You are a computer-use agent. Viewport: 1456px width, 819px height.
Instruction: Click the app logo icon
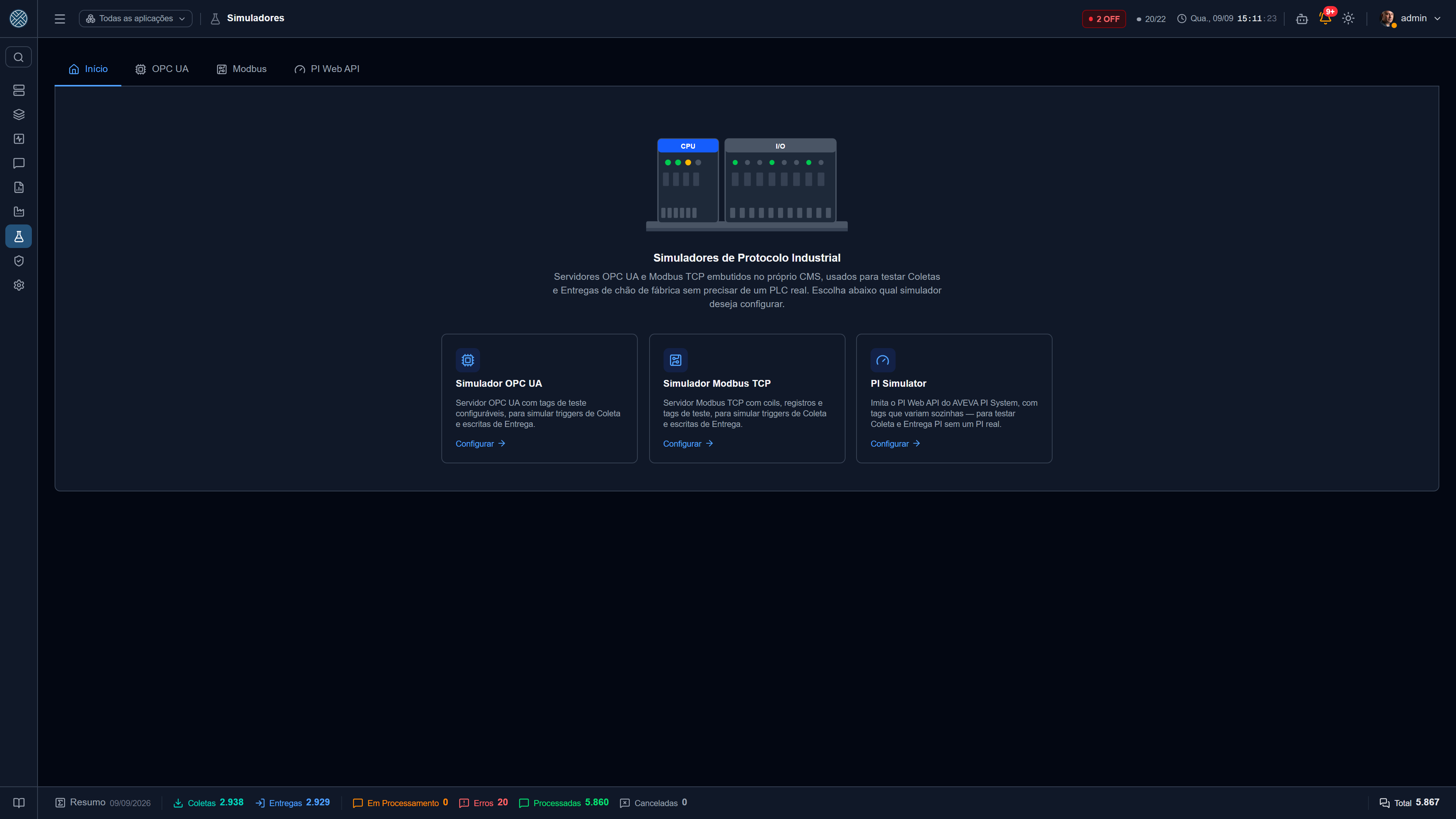click(19, 19)
